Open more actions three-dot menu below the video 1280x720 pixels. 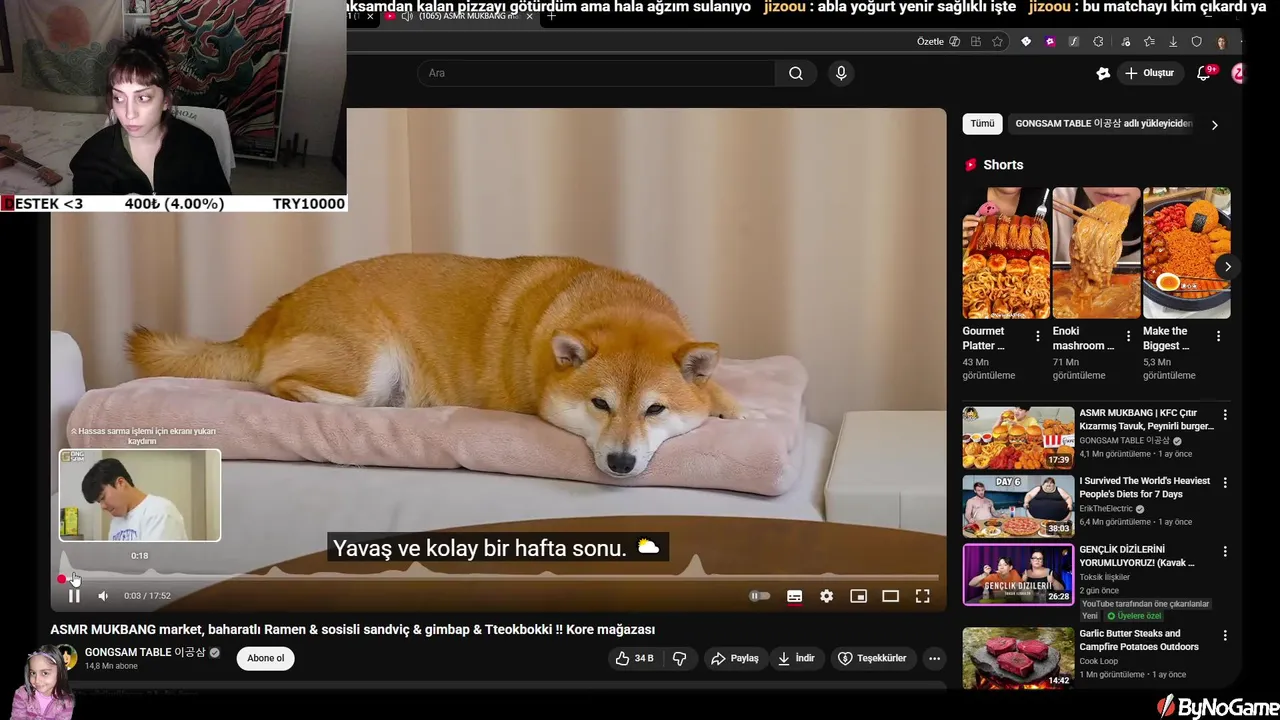click(934, 658)
